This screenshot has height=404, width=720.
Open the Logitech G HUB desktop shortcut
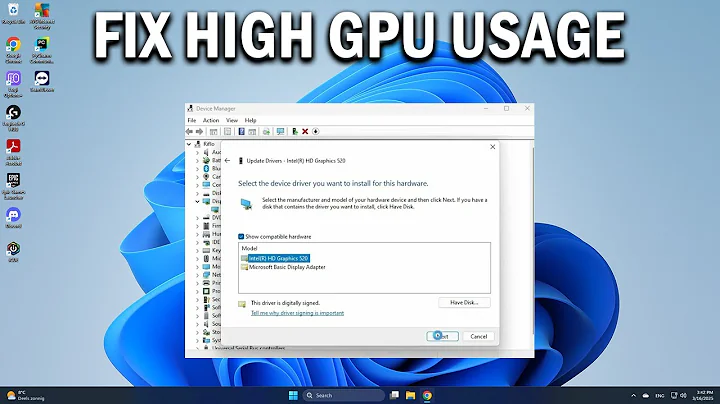pos(13,118)
